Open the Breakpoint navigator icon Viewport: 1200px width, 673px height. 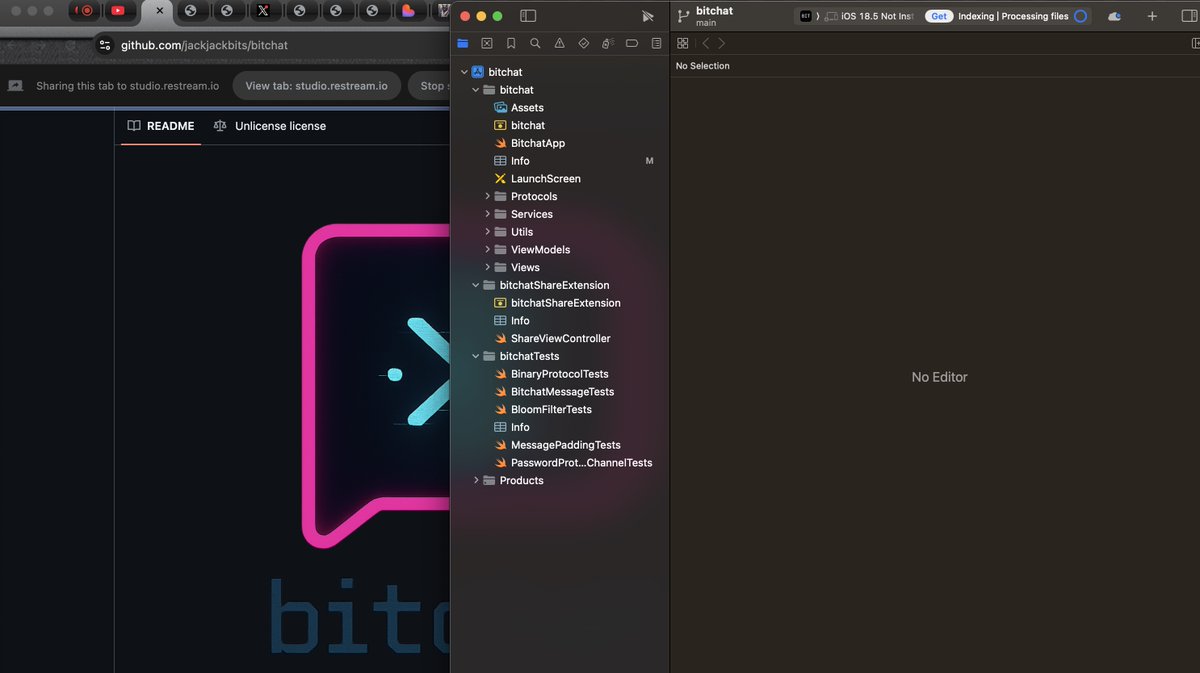point(632,44)
